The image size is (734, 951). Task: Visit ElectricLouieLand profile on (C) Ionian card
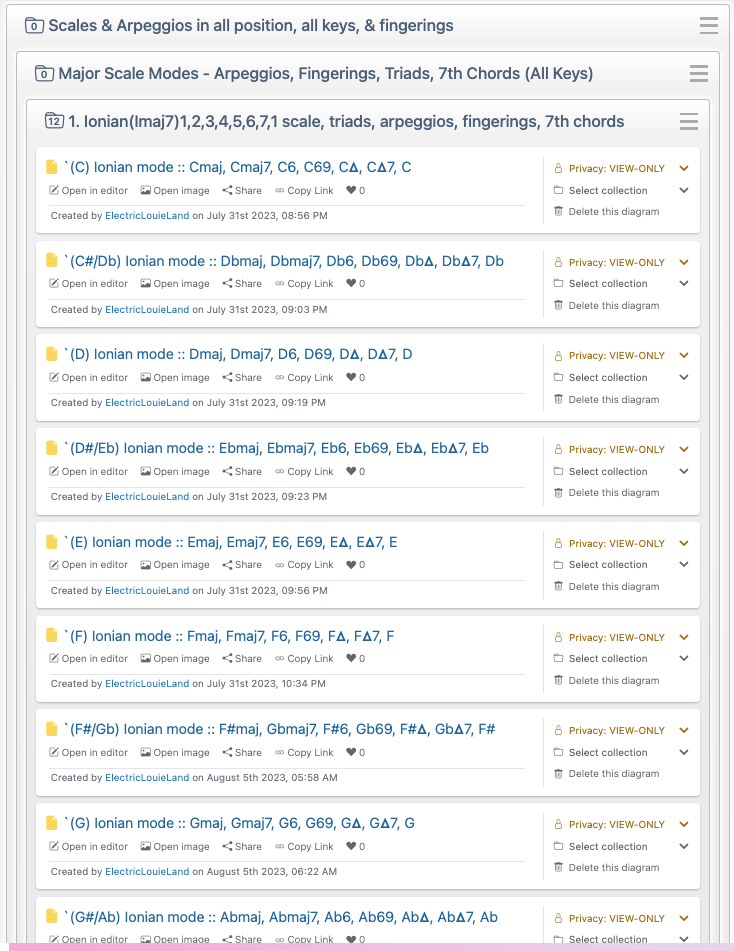point(147,216)
